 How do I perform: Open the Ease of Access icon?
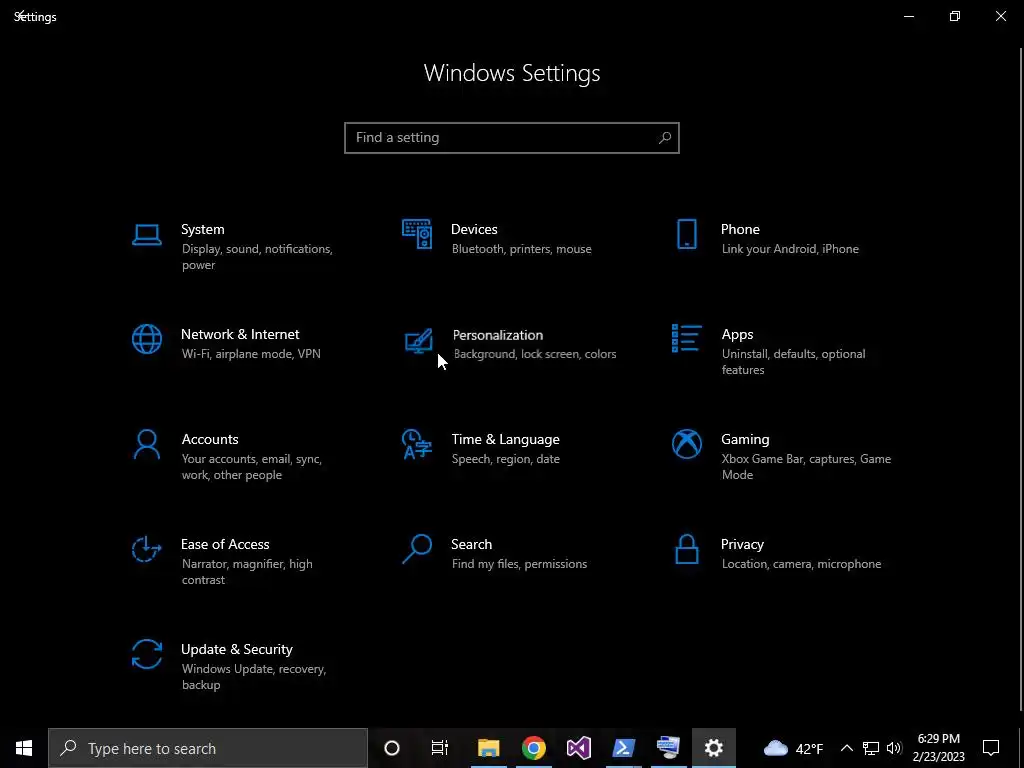pyautogui.click(x=146, y=549)
